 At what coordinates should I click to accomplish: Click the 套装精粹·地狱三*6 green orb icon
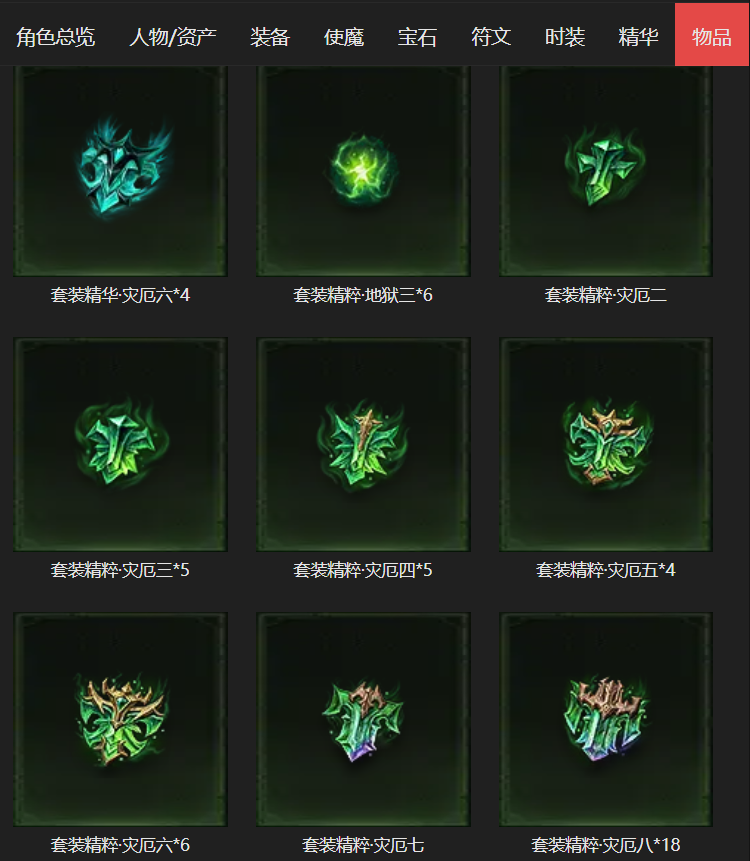coord(363,170)
